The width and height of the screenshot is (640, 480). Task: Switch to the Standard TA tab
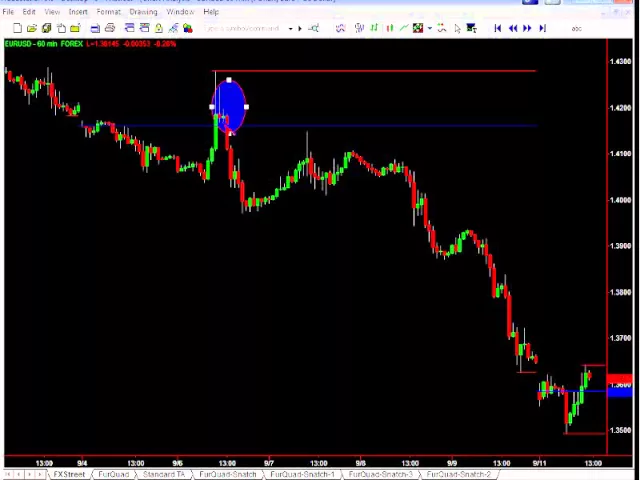[x=164, y=474]
